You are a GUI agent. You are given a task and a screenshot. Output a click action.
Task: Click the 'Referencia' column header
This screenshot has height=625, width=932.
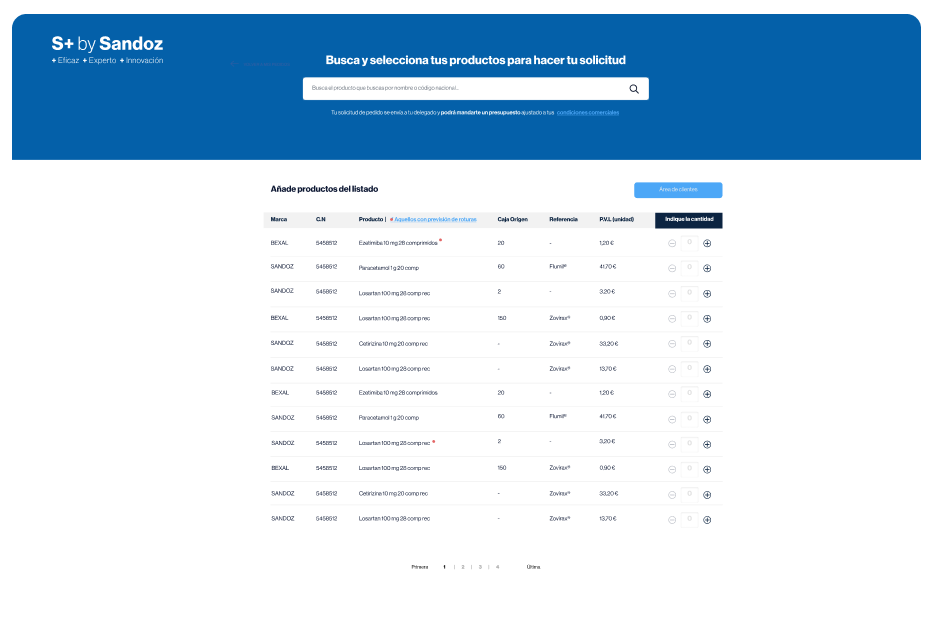click(563, 219)
